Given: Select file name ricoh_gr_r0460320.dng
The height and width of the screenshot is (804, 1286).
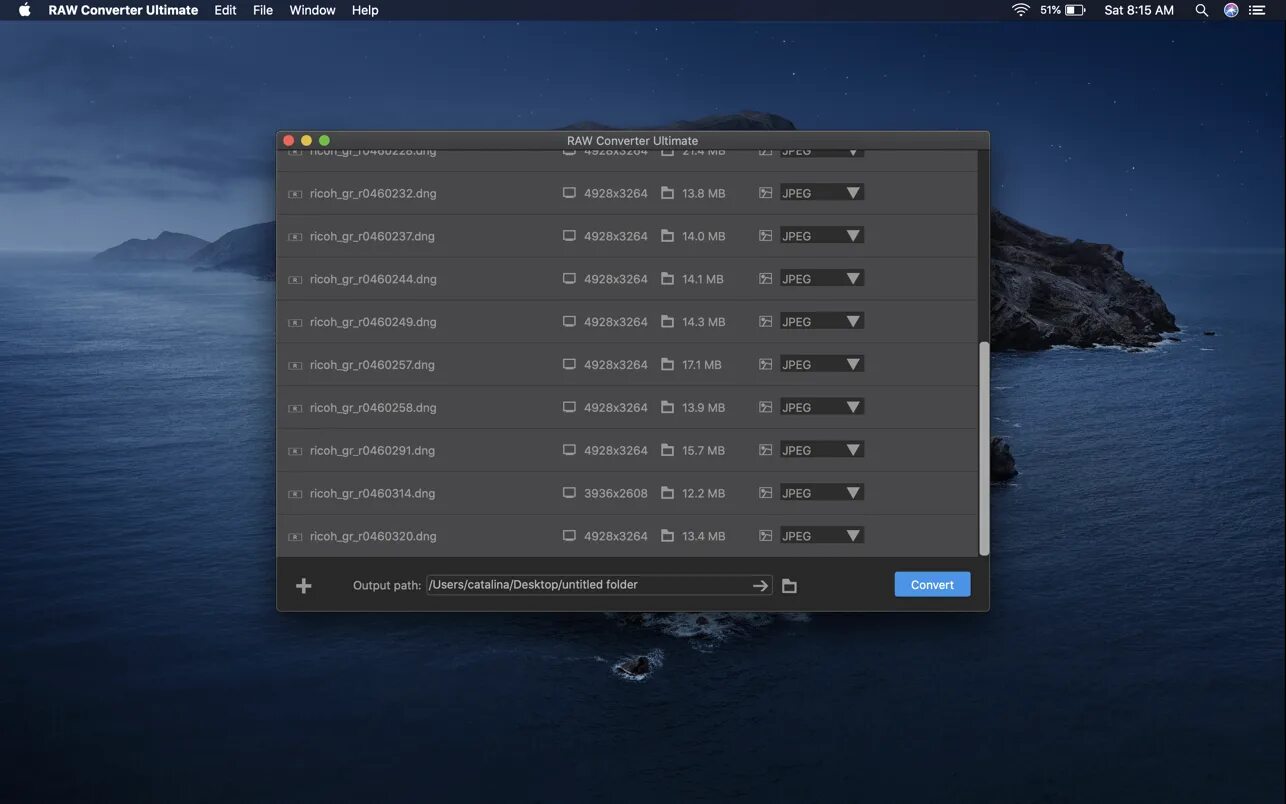Looking at the screenshot, I should pyautogui.click(x=373, y=538).
